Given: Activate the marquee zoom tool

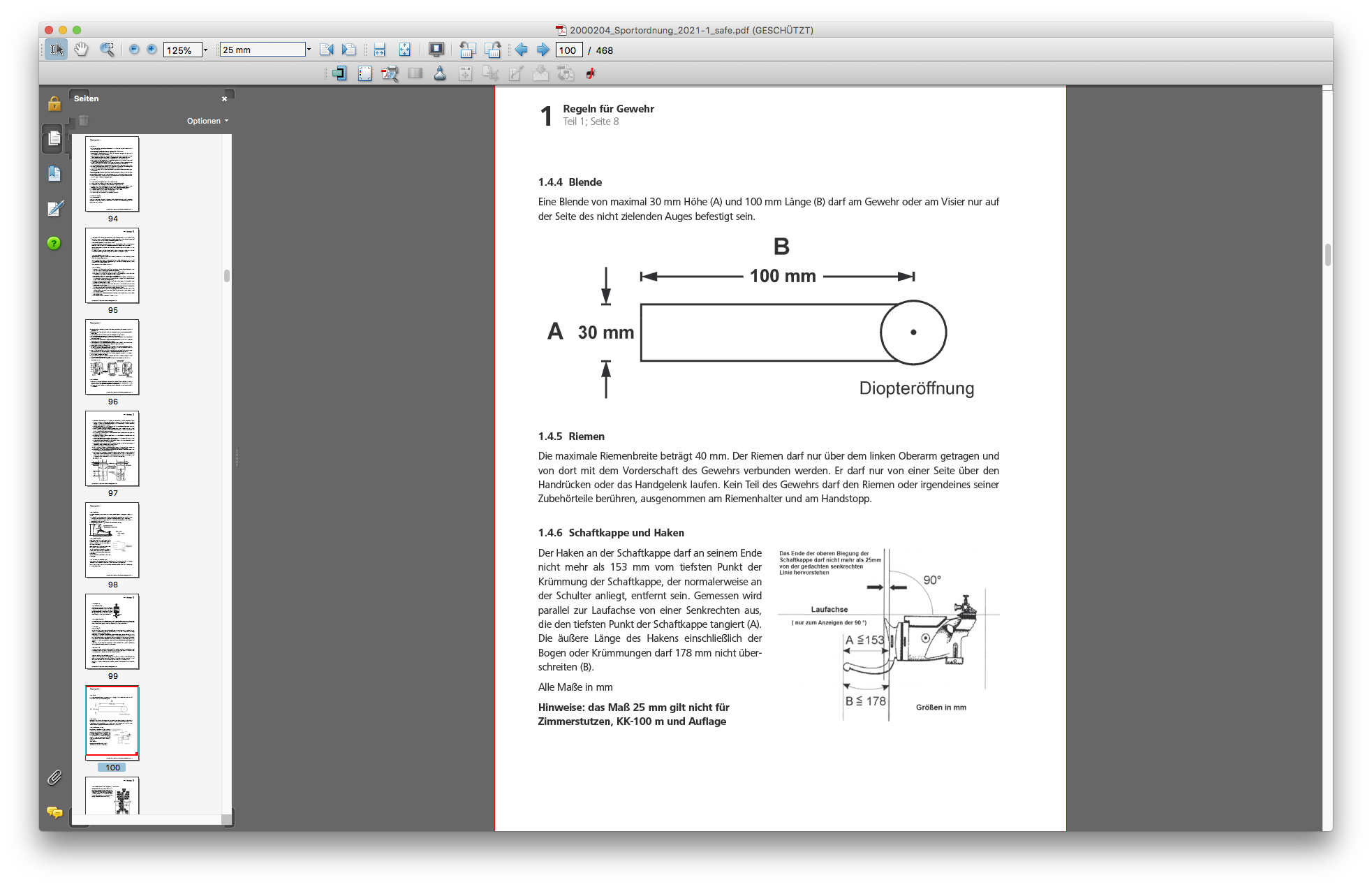Looking at the screenshot, I should pos(107,50).
